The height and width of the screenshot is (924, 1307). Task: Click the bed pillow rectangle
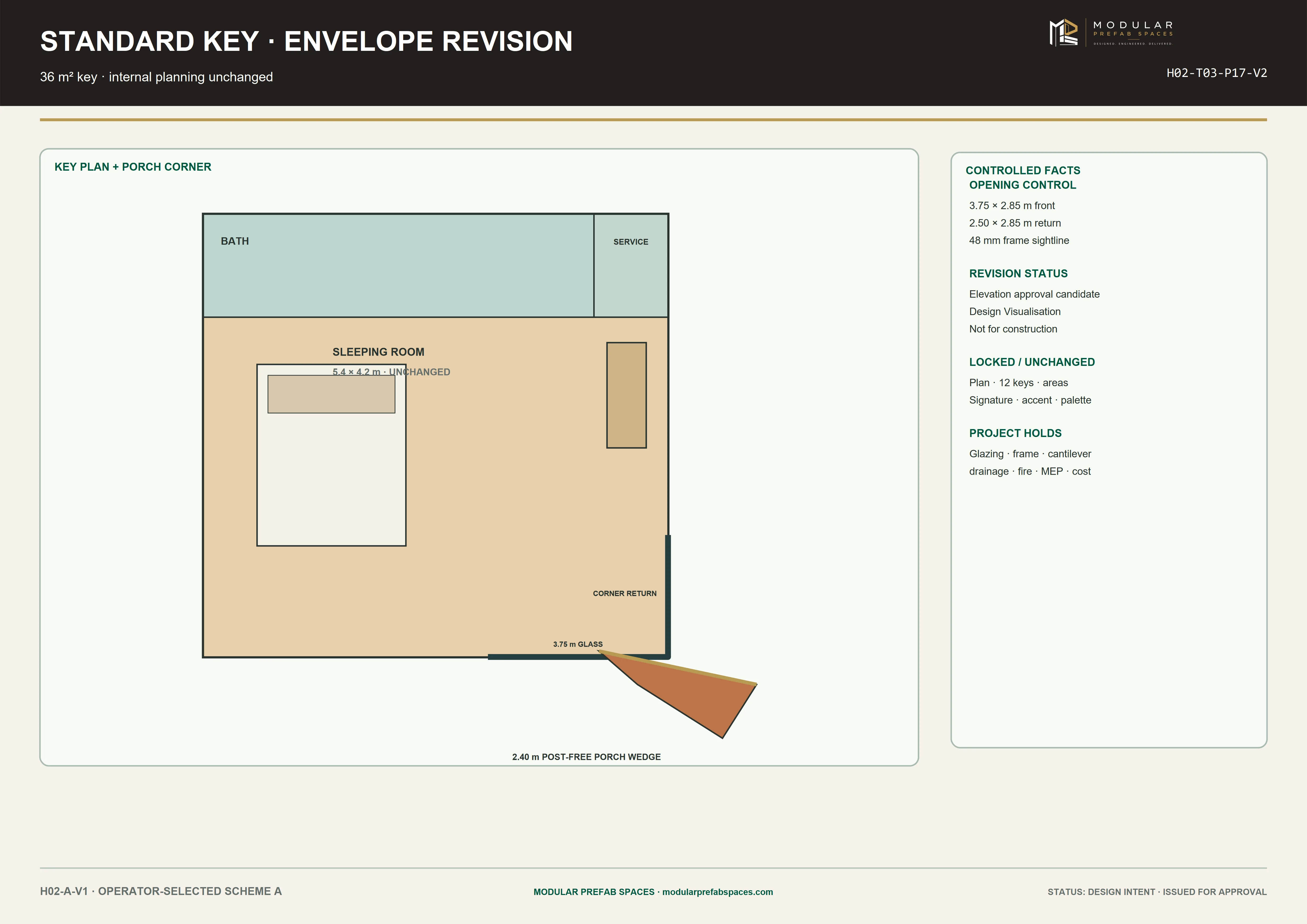[x=331, y=394]
